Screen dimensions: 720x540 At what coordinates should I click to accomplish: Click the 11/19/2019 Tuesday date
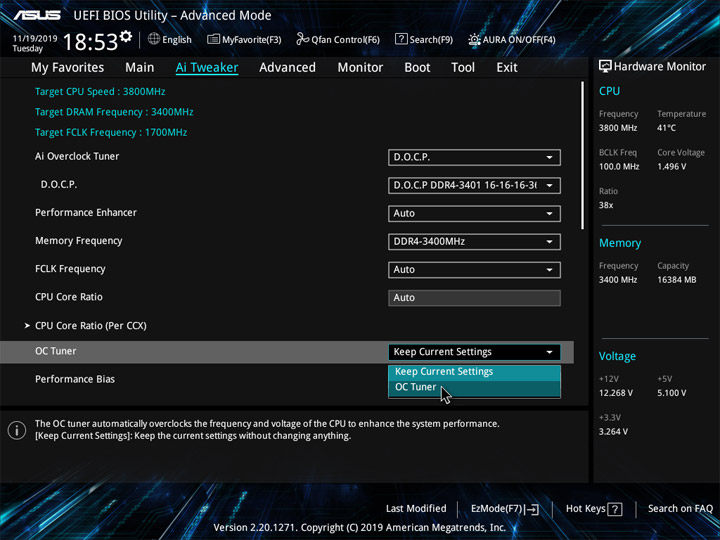(34, 44)
